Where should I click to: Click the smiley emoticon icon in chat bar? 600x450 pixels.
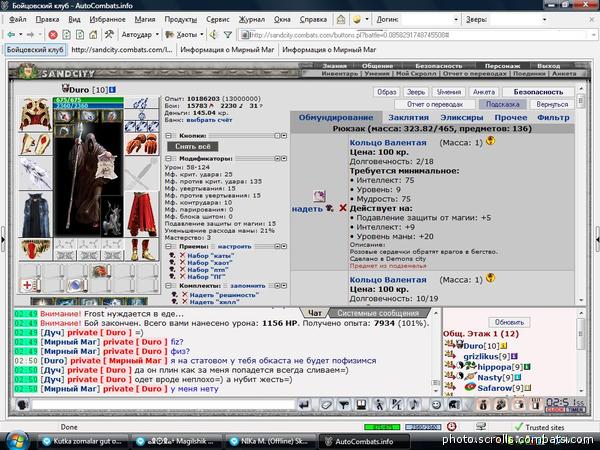(x=436, y=404)
